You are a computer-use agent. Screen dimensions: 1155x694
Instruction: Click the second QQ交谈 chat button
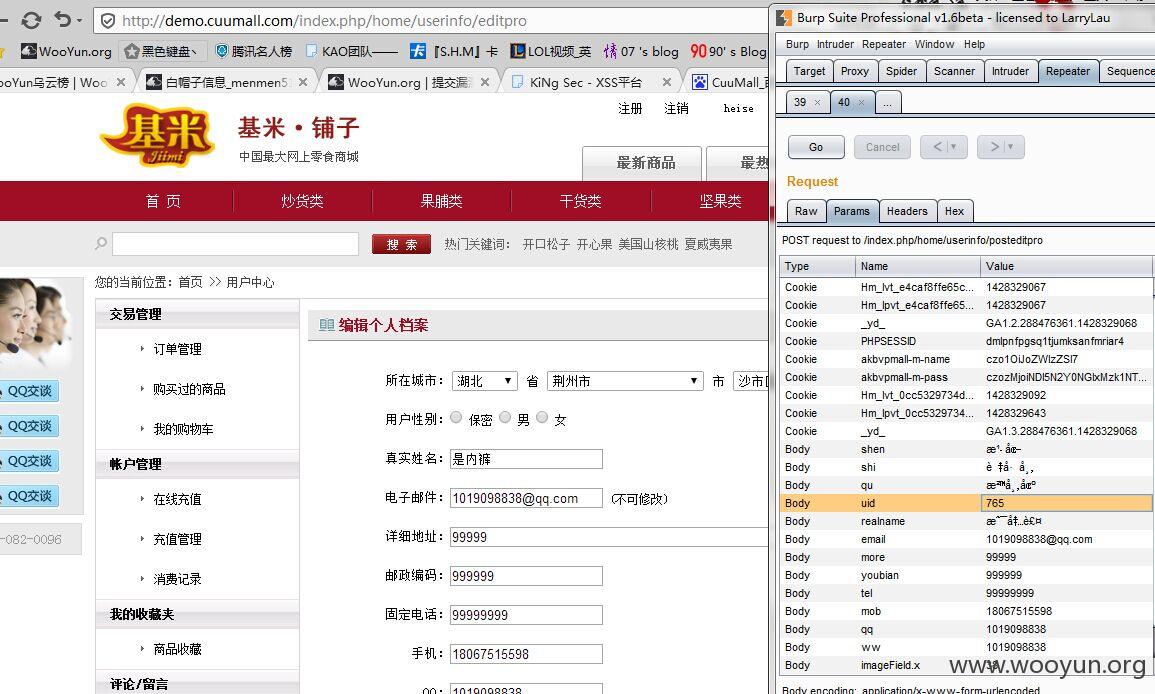point(29,426)
